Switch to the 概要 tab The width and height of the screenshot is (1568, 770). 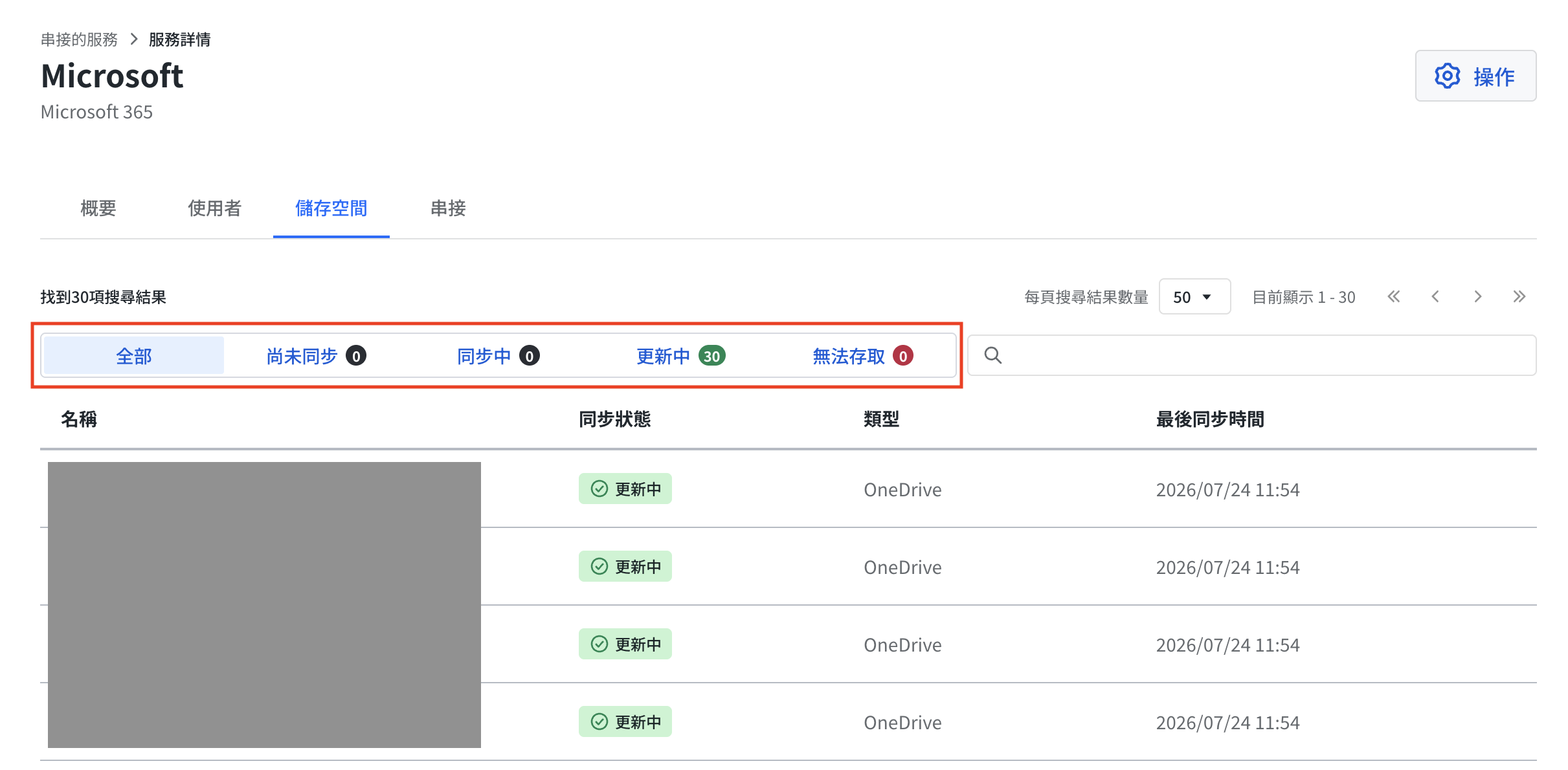(98, 208)
